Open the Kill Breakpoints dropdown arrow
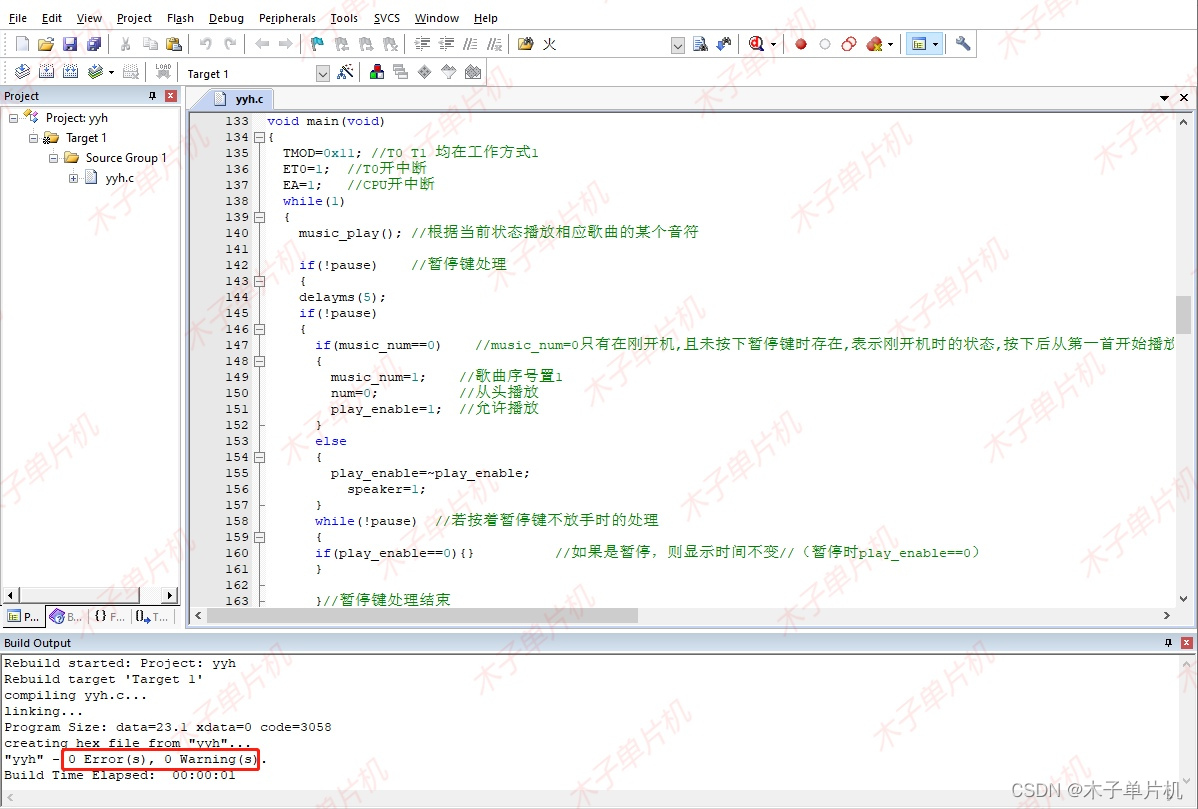 point(891,44)
